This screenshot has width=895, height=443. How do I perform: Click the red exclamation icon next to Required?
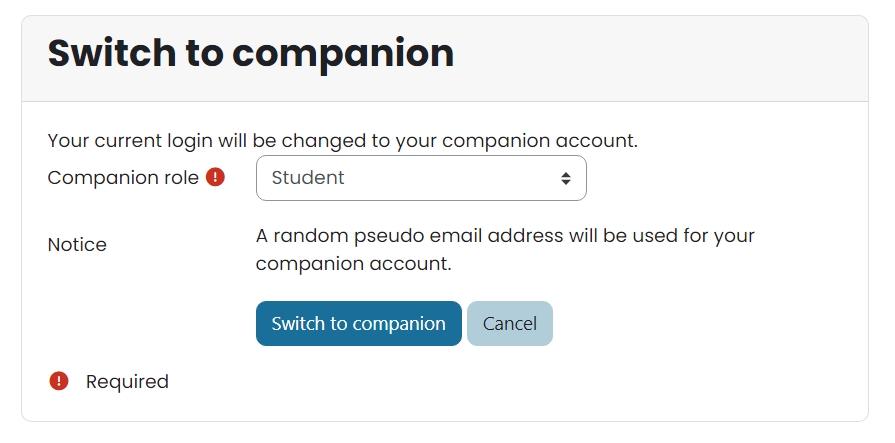tap(59, 381)
